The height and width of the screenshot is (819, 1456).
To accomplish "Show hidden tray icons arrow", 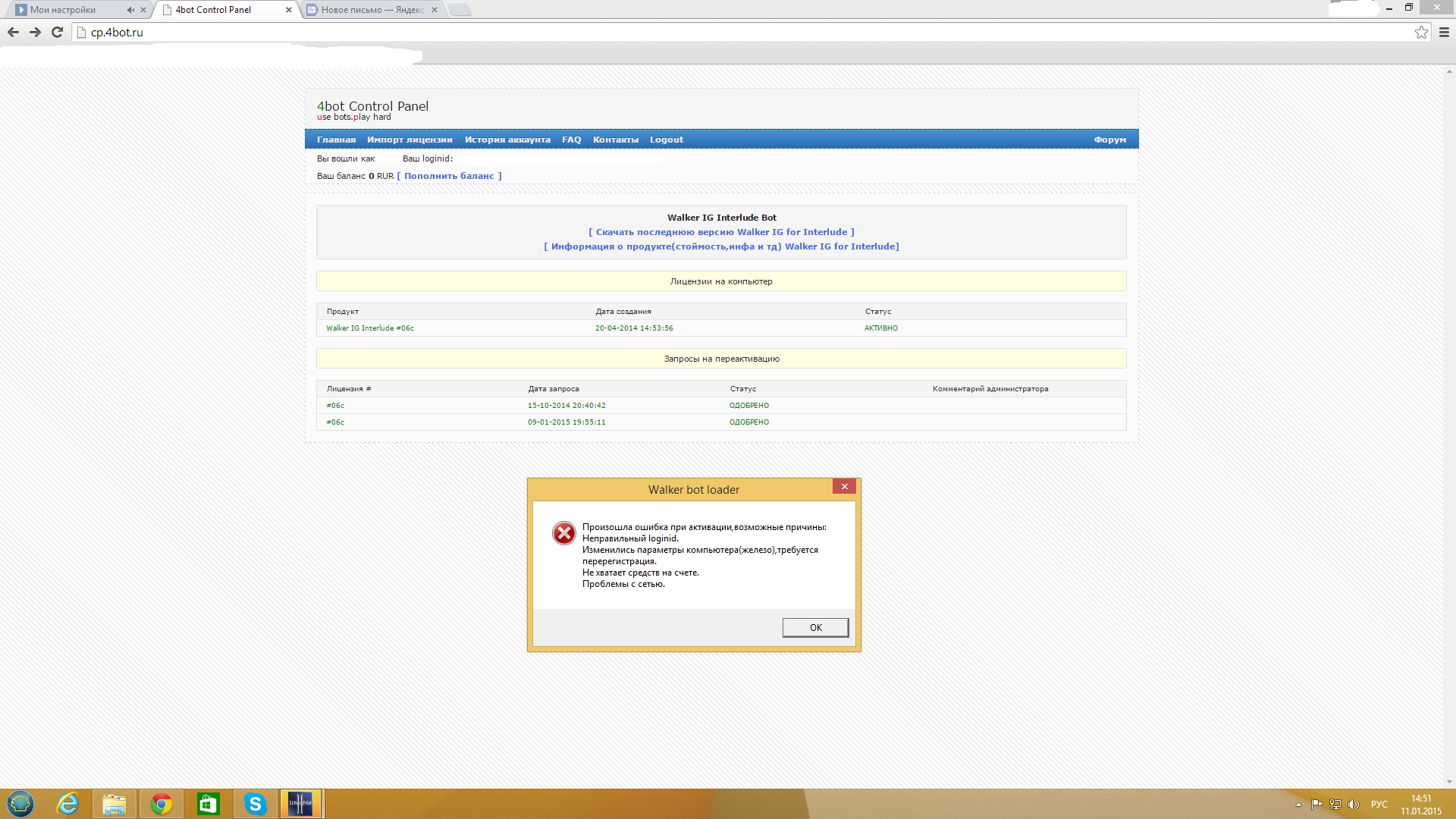I will (1298, 805).
